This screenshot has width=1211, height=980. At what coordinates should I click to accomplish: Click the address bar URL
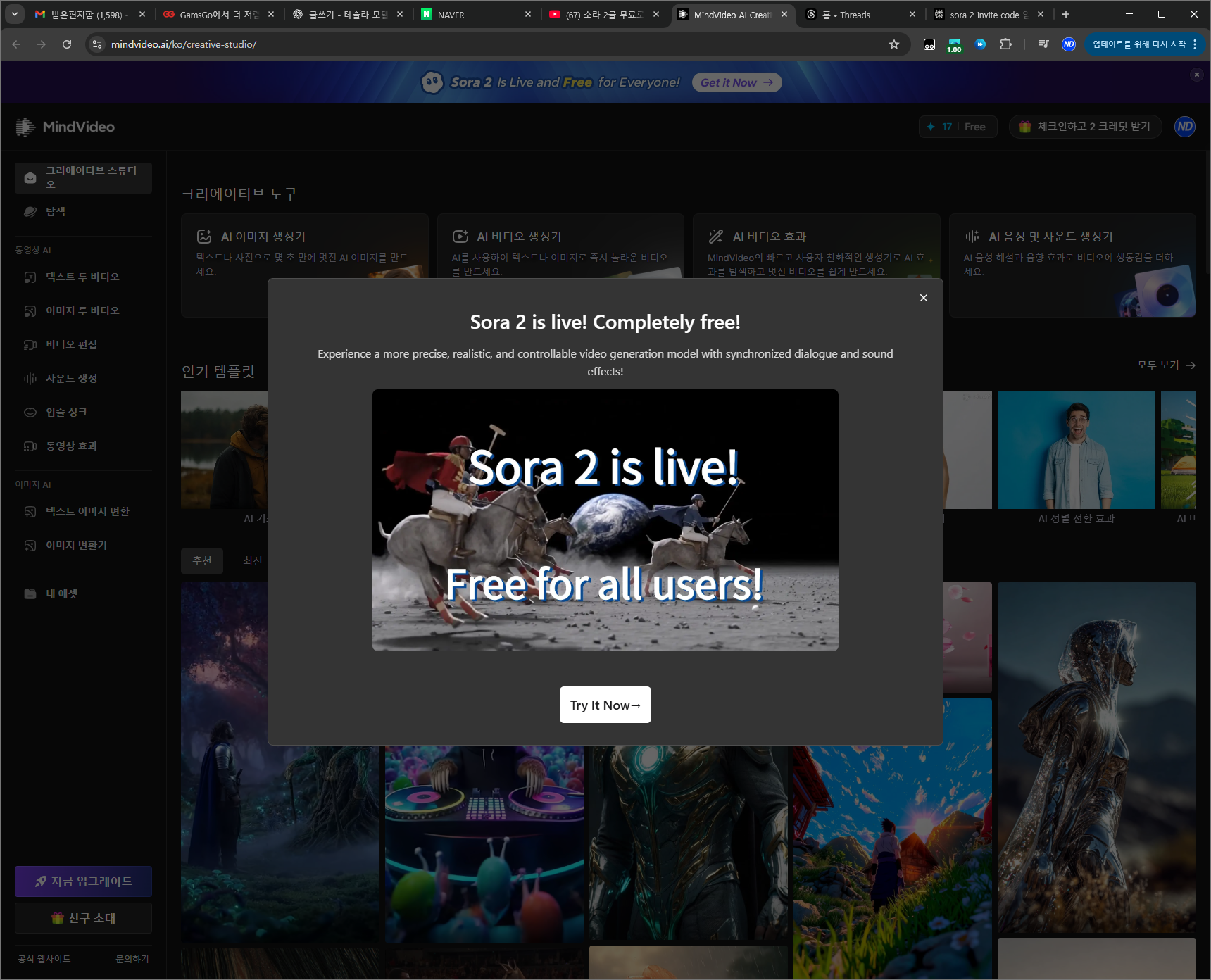click(184, 44)
